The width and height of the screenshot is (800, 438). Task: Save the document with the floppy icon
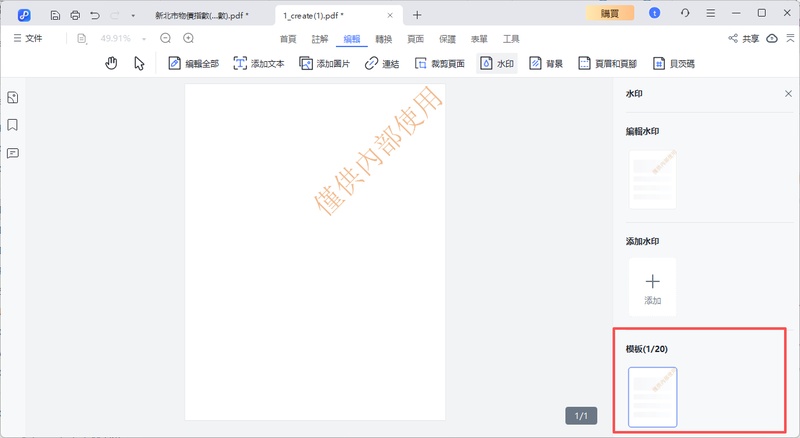coord(55,15)
